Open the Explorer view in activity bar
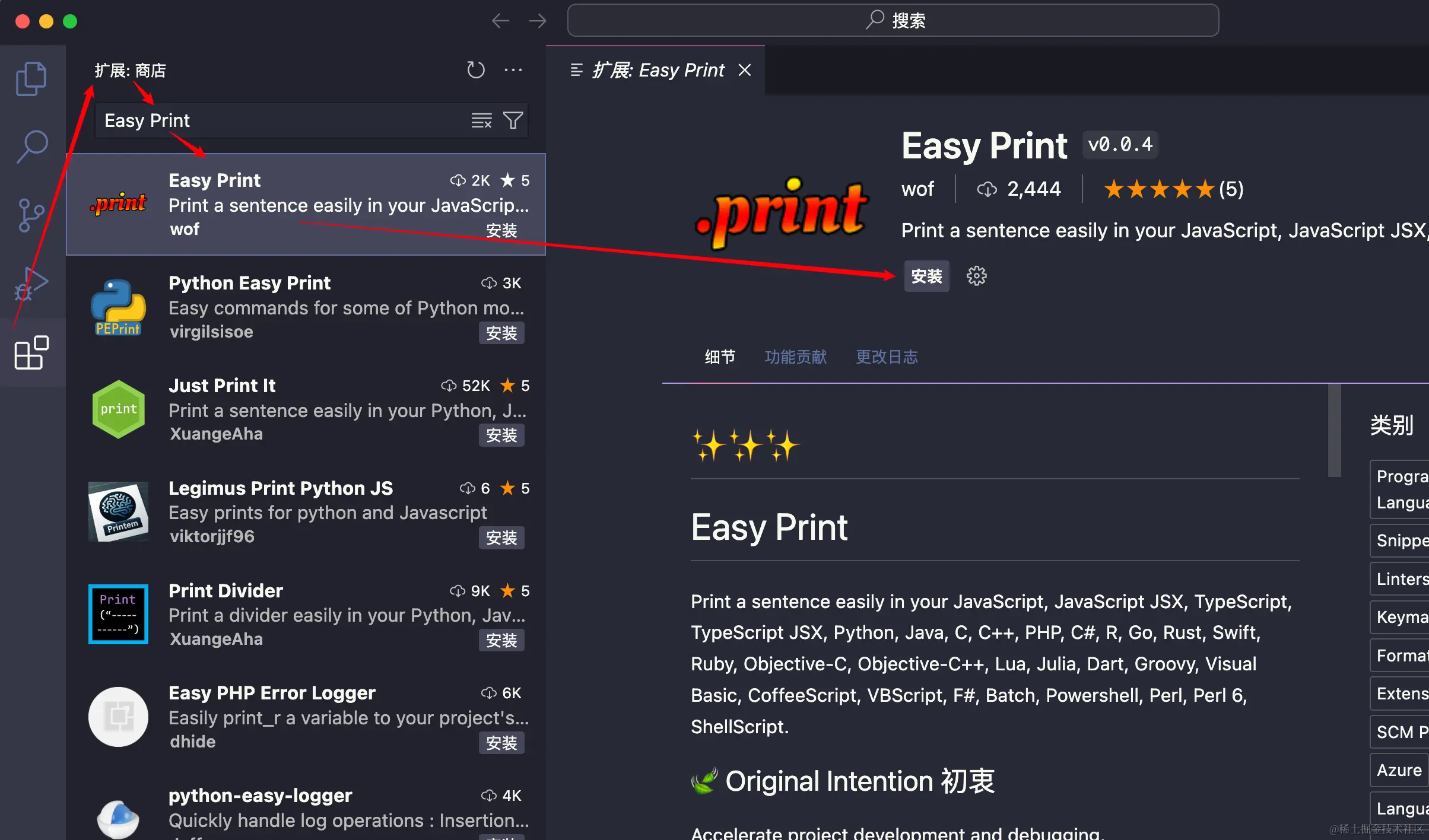The height and width of the screenshot is (840, 1429). click(x=31, y=79)
